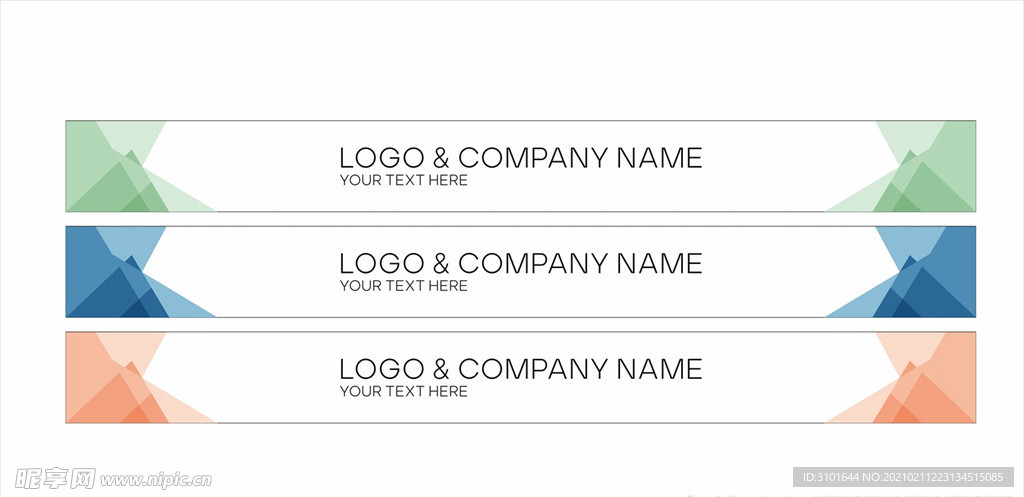Viewport: 1024px width, 497px height.
Task: Click the 昵享网 watermark logo
Action: click(56, 479)
